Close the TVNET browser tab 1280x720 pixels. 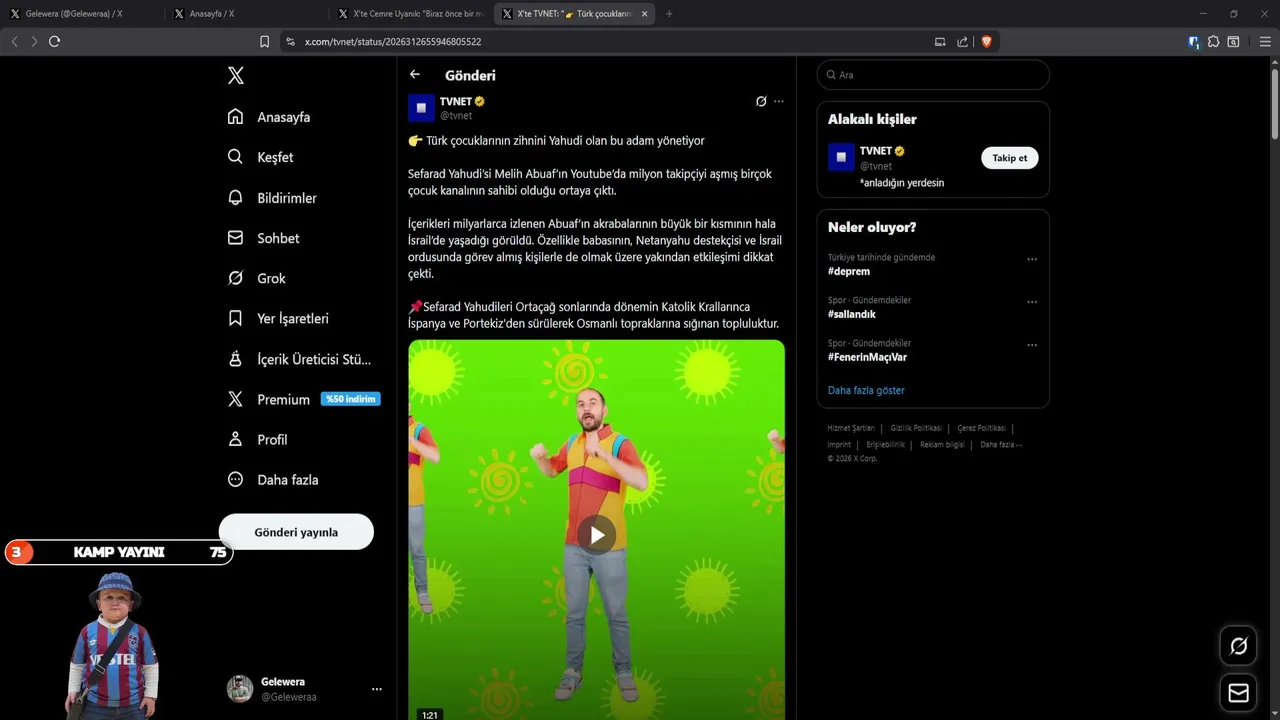pos(644,14)
